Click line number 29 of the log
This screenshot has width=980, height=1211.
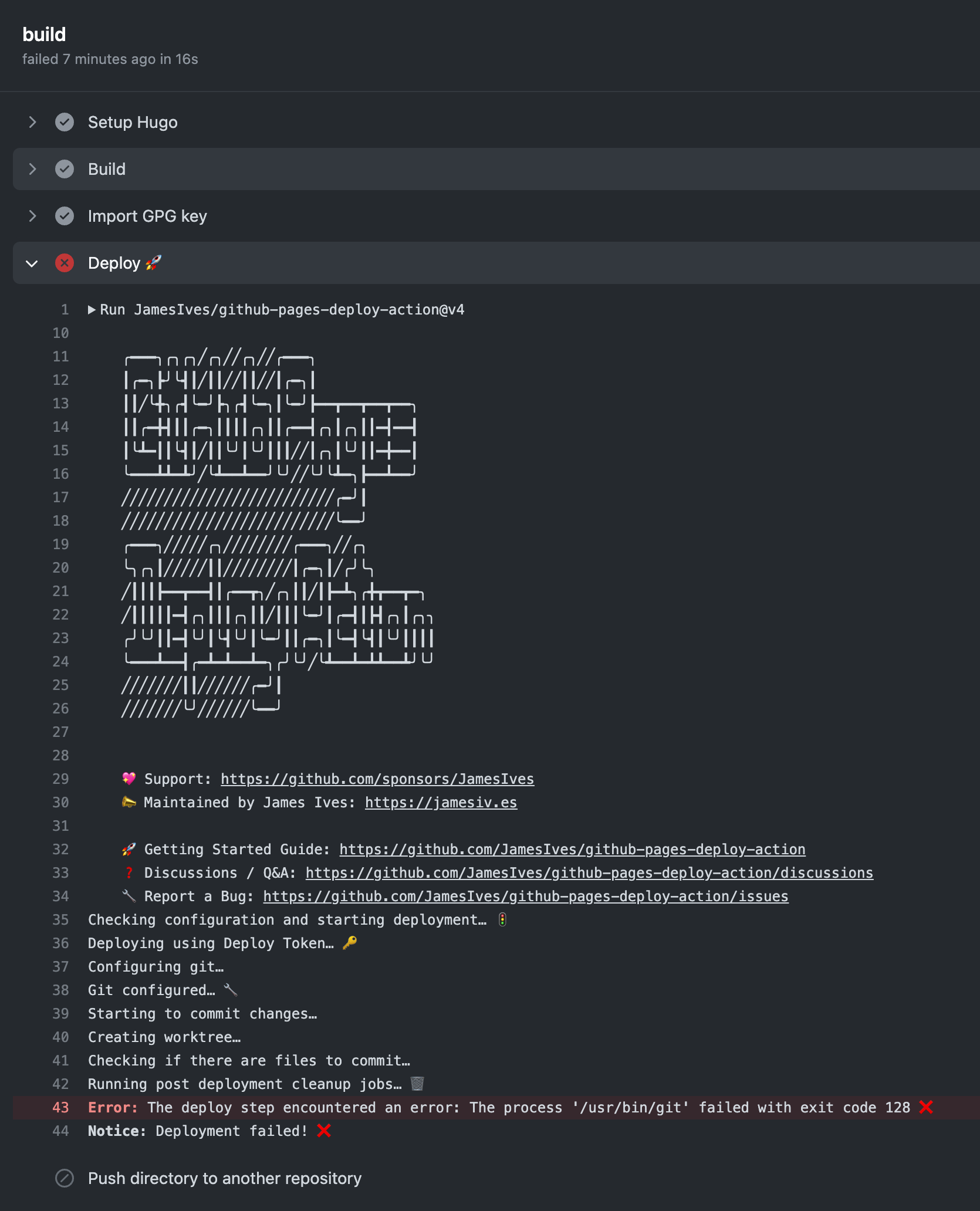click(60, 779)
